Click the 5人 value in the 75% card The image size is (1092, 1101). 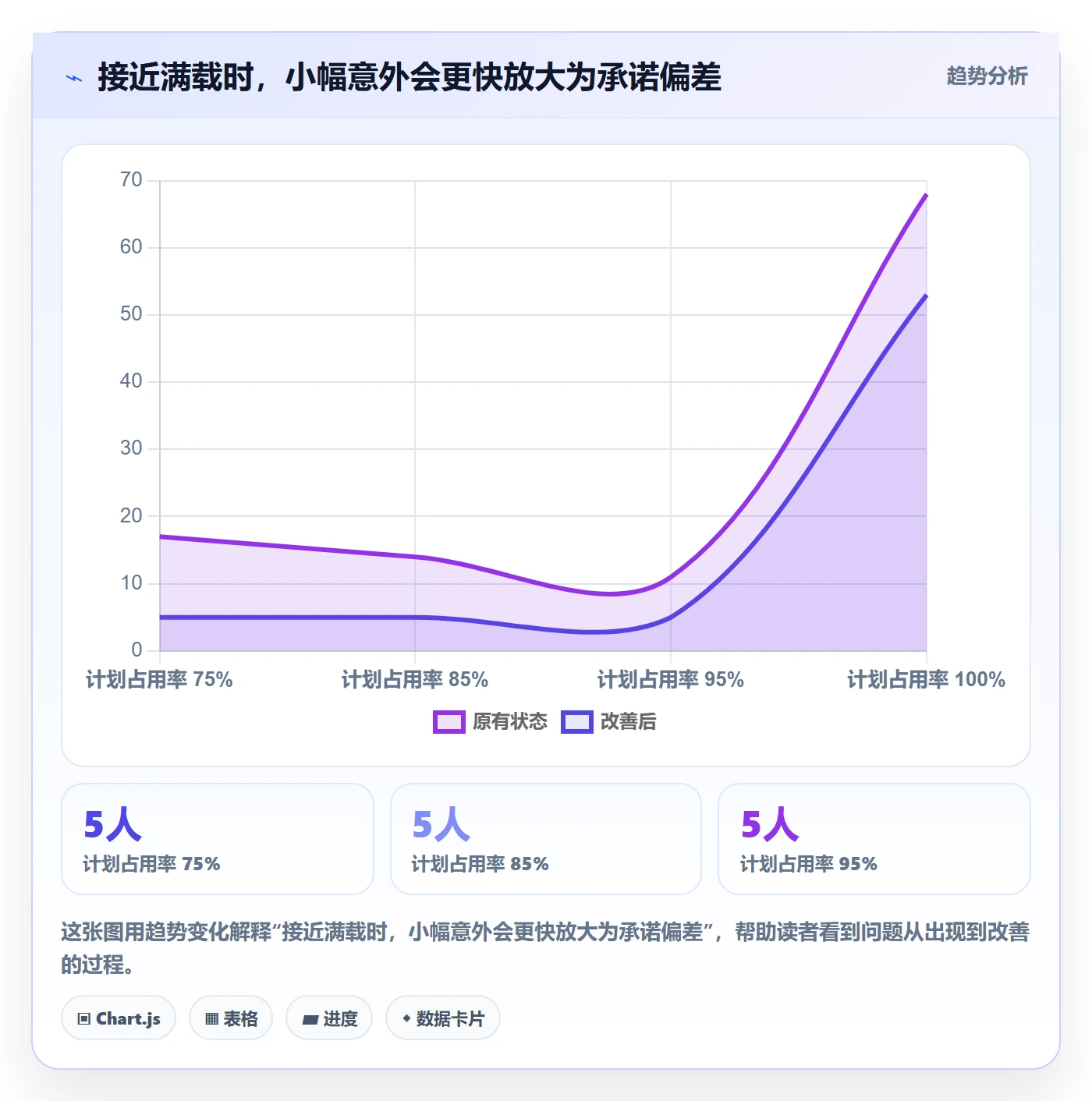[x=112, y=824]
